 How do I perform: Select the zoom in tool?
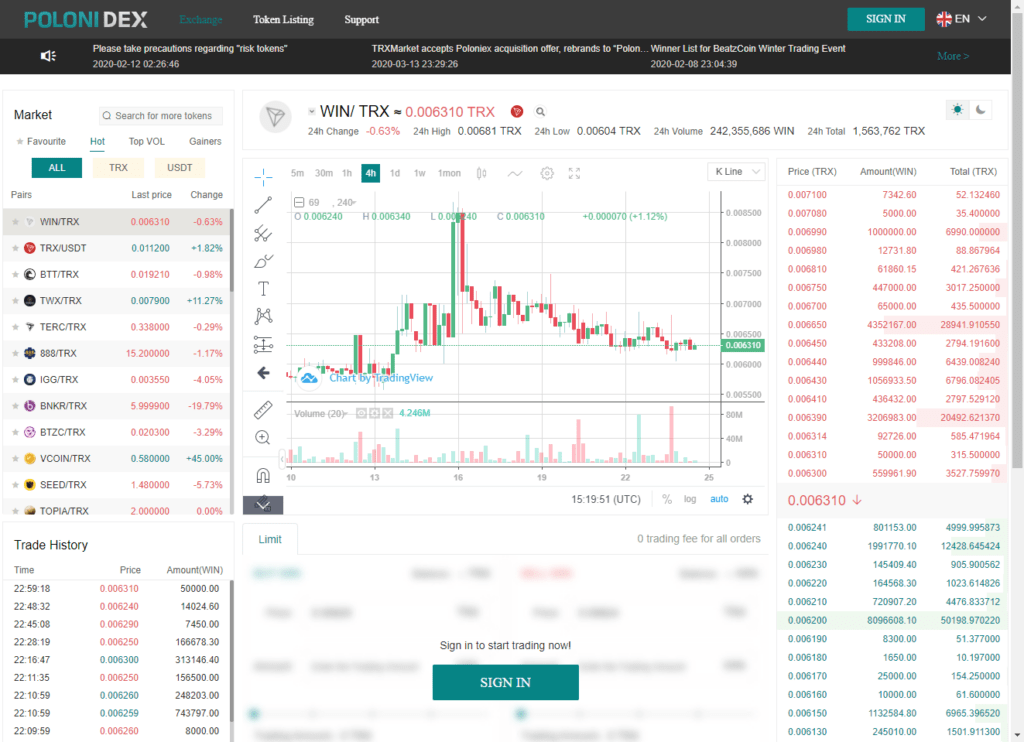tap(263, 438)
